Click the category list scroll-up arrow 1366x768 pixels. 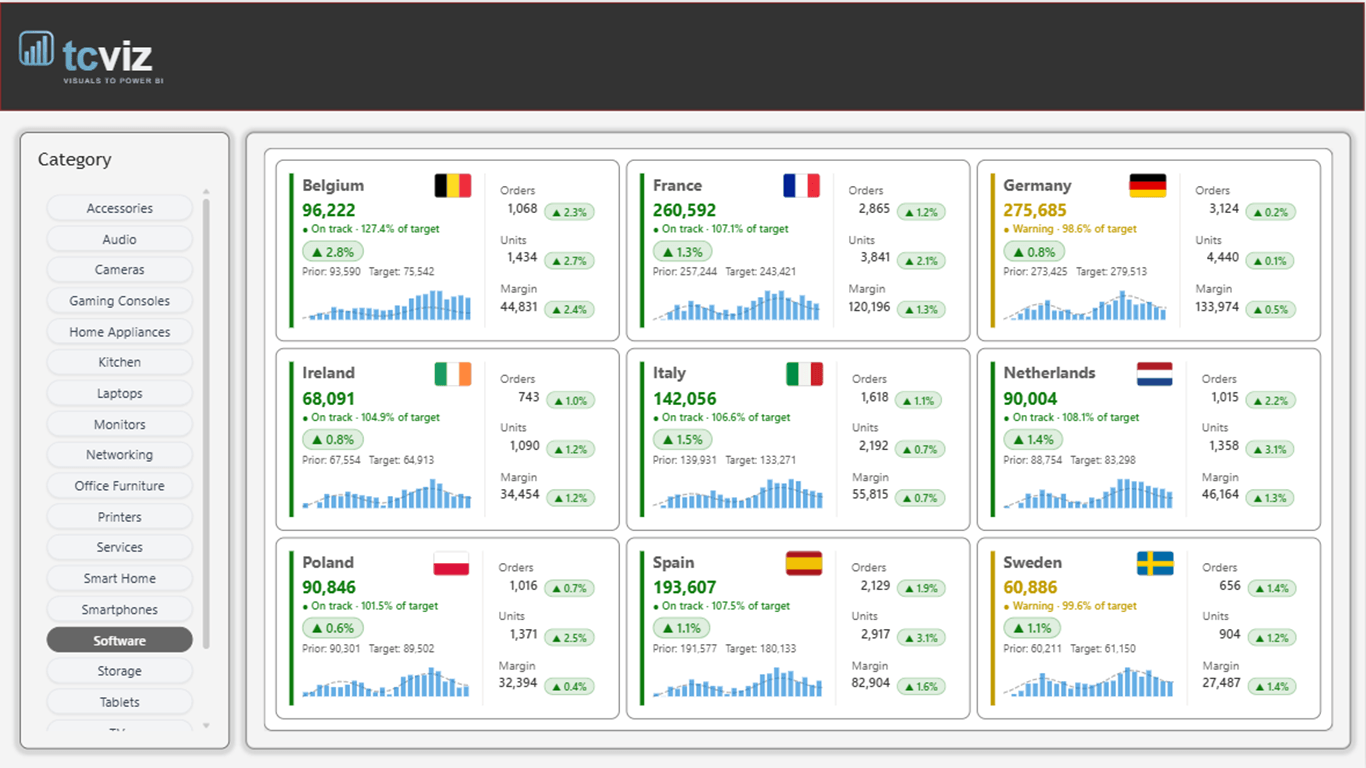coord(207,191)
